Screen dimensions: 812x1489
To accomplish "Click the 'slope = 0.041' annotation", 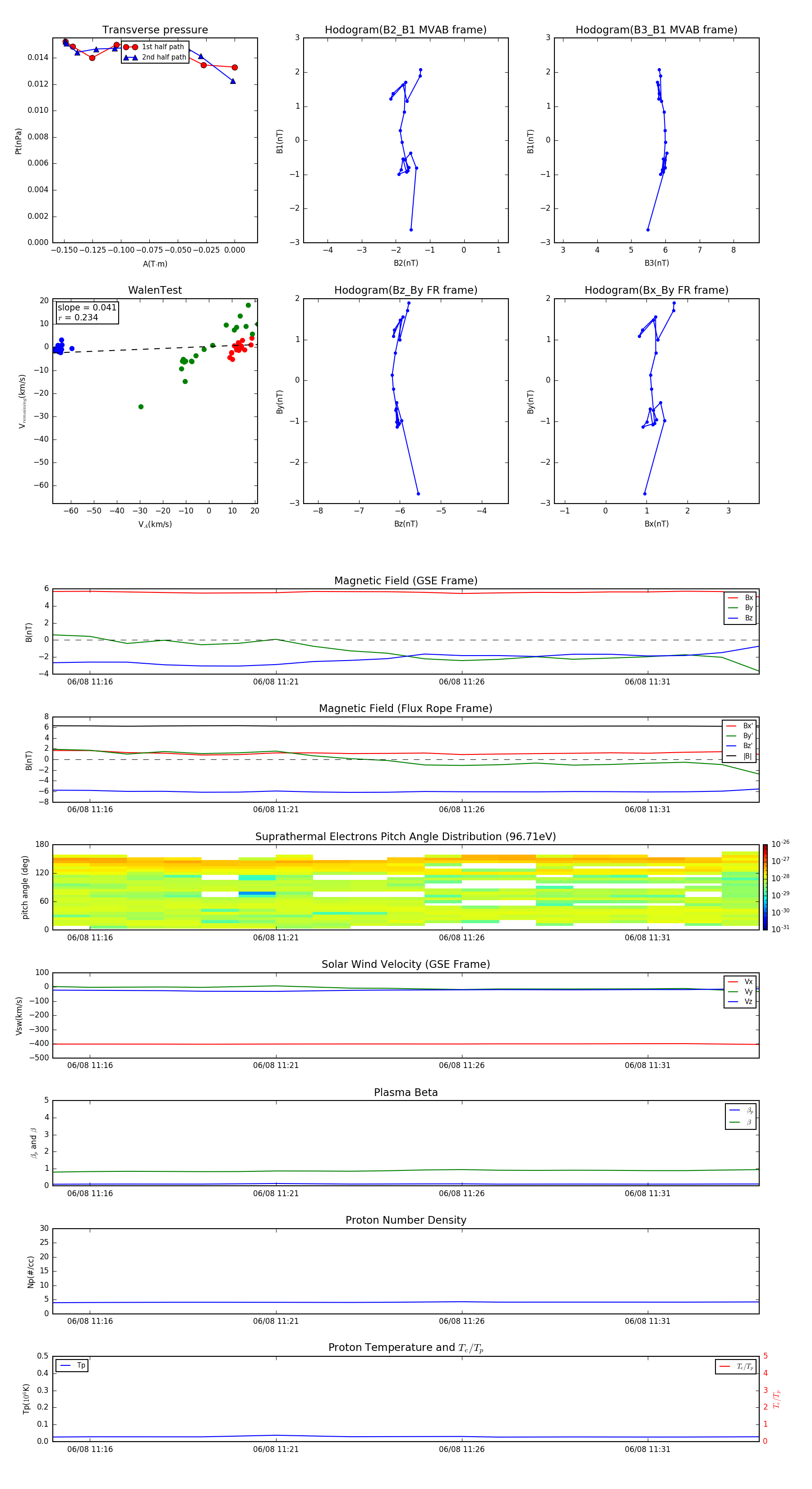I will coord(87,308).
